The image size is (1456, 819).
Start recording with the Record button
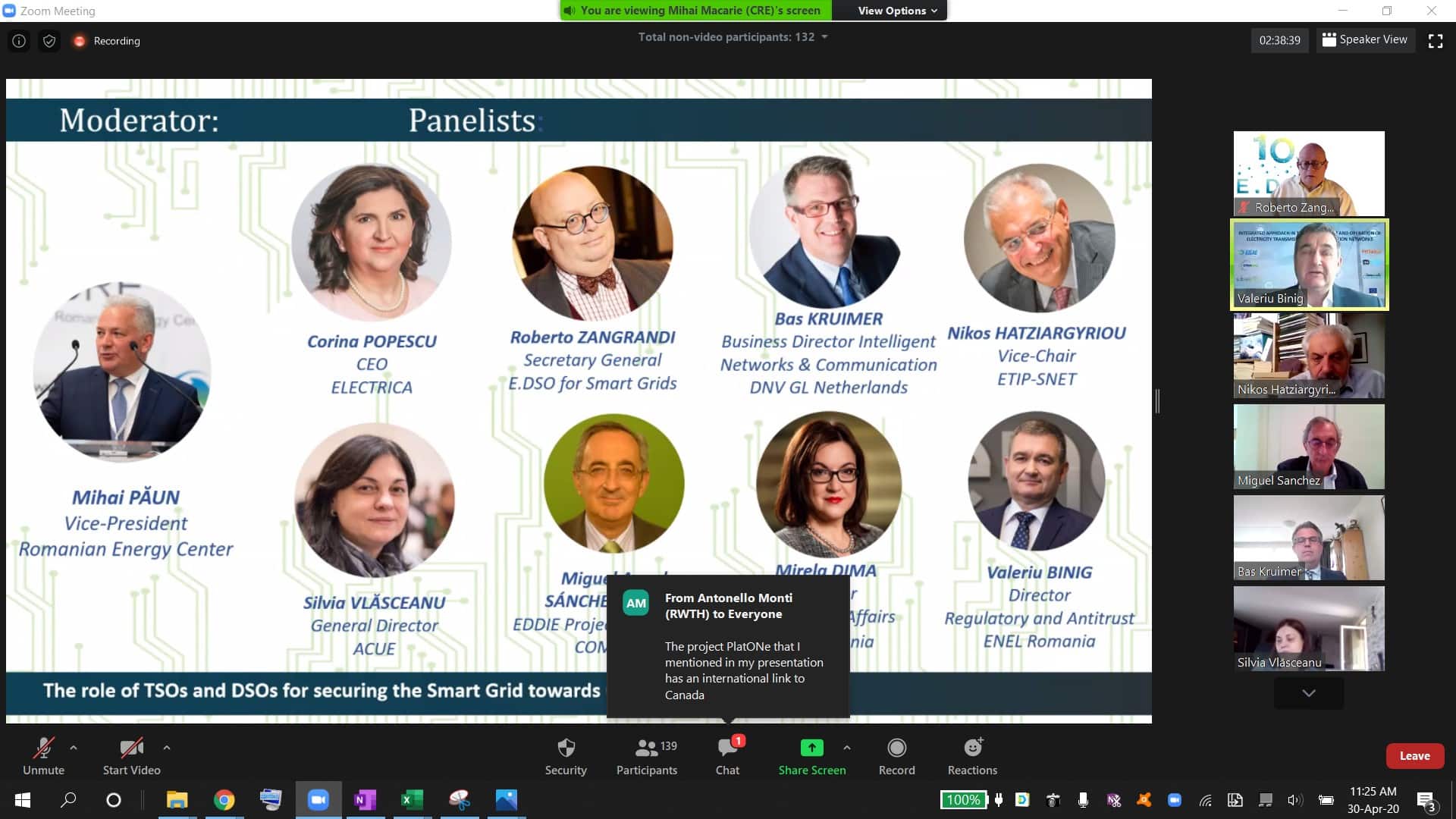click(x=896, y=756)
